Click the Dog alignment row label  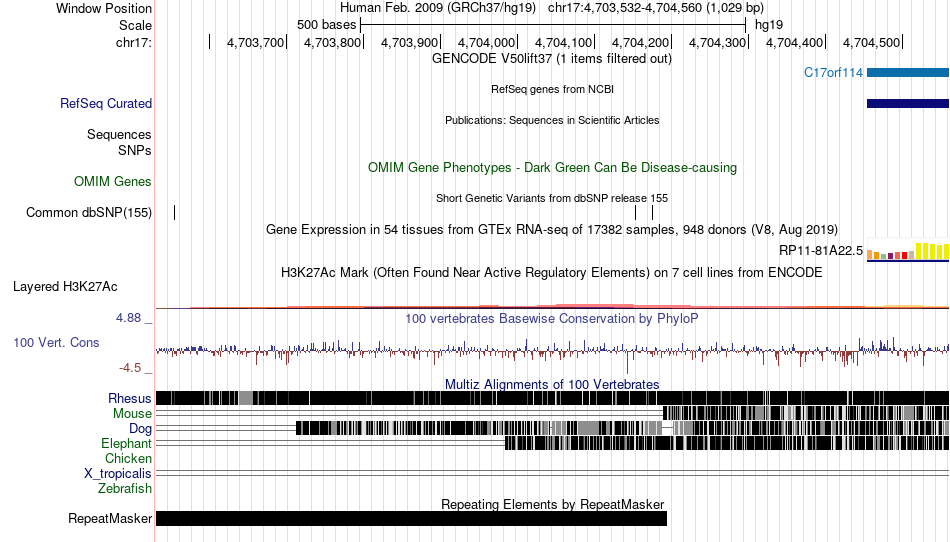pyautogui.click(x=140, y=429)
